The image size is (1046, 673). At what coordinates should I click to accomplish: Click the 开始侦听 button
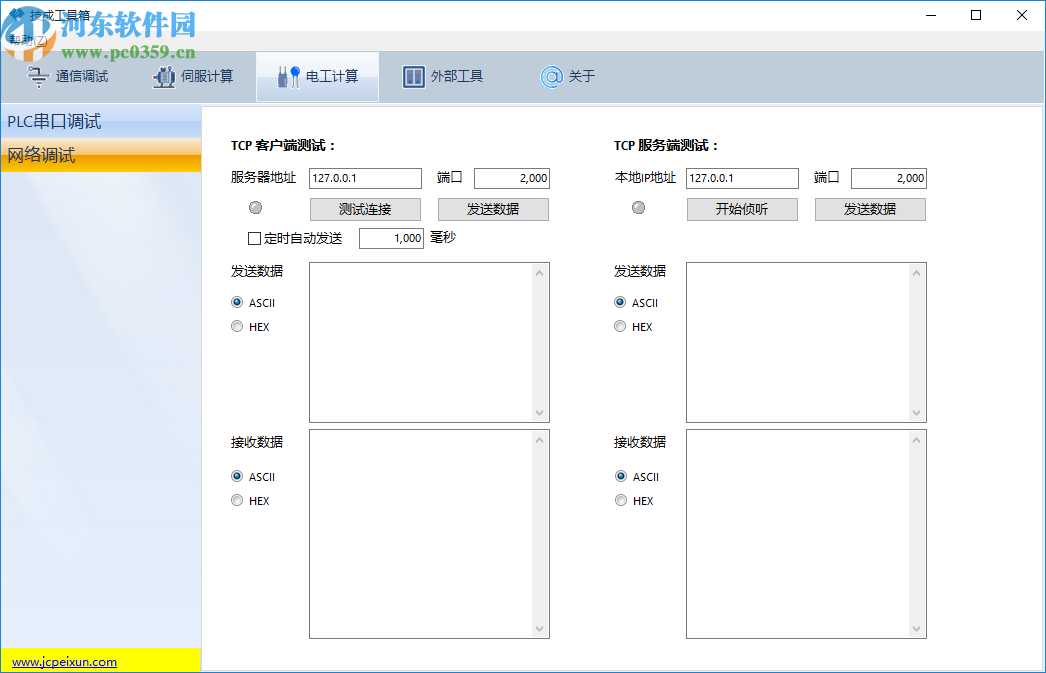point(741,209)
